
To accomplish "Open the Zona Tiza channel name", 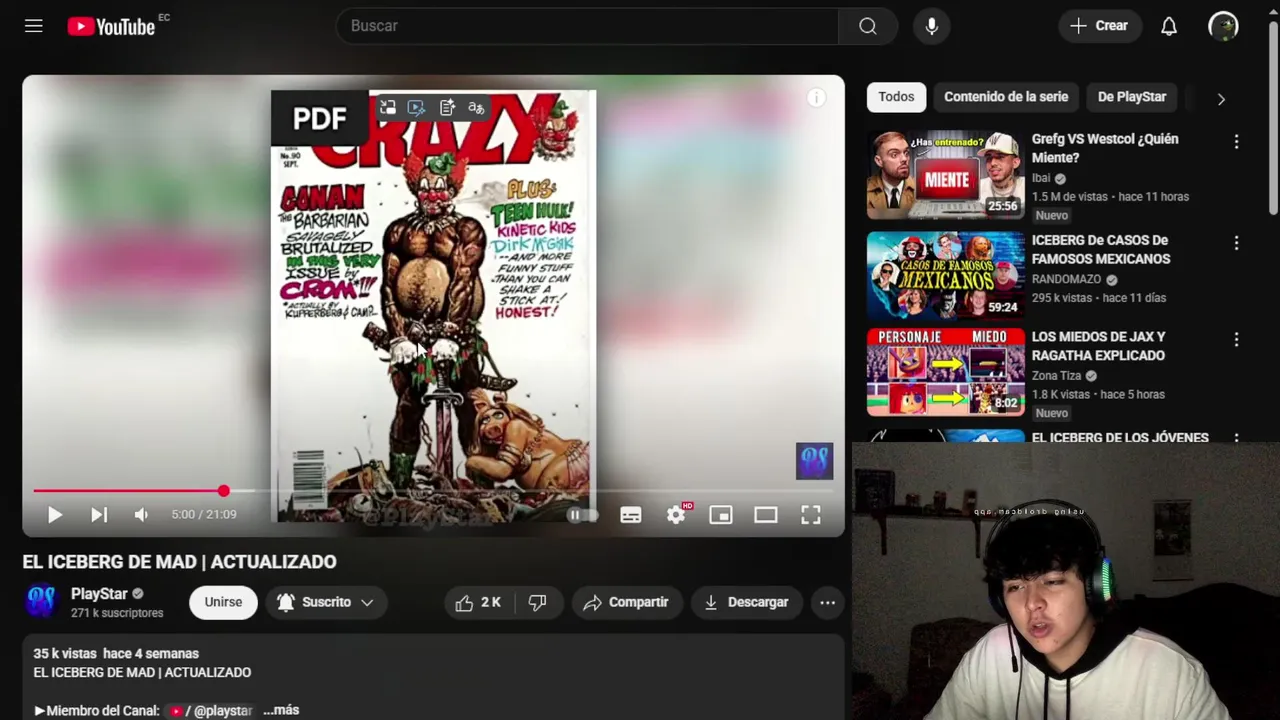I will 1057,376.
